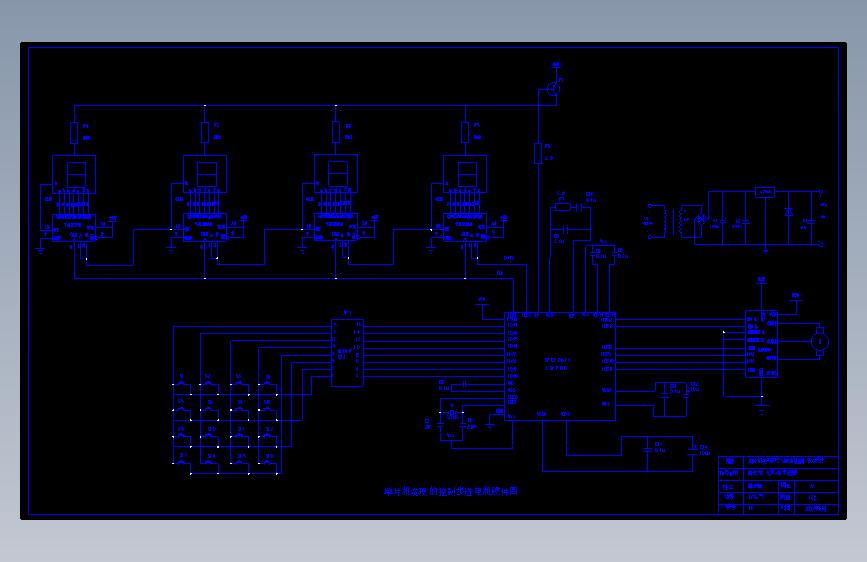
Task: Click the resistor above the leftmost display
Action: 74,133
